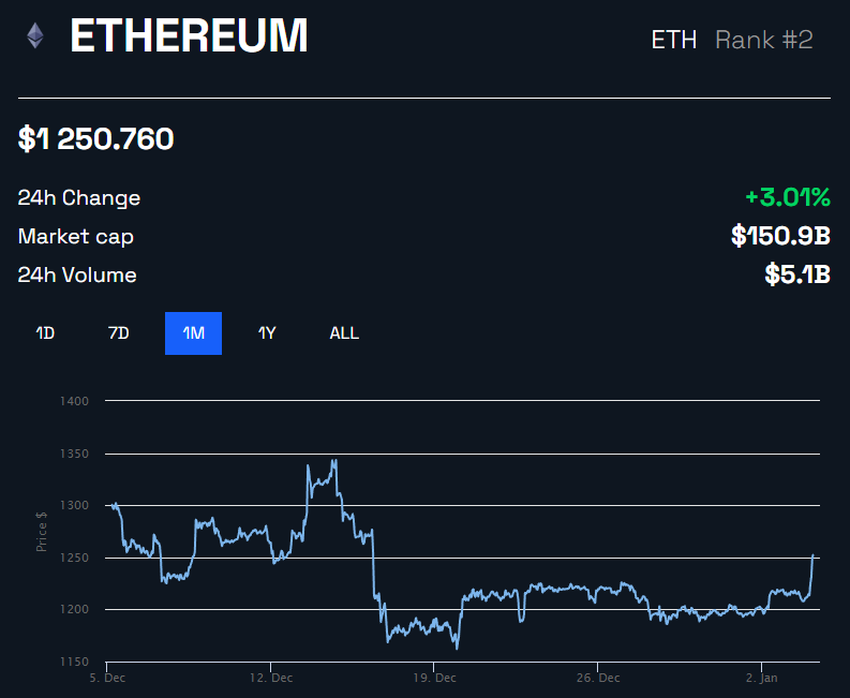Click the Price $ axis title
850x698 pixels.
coord(41,532)
